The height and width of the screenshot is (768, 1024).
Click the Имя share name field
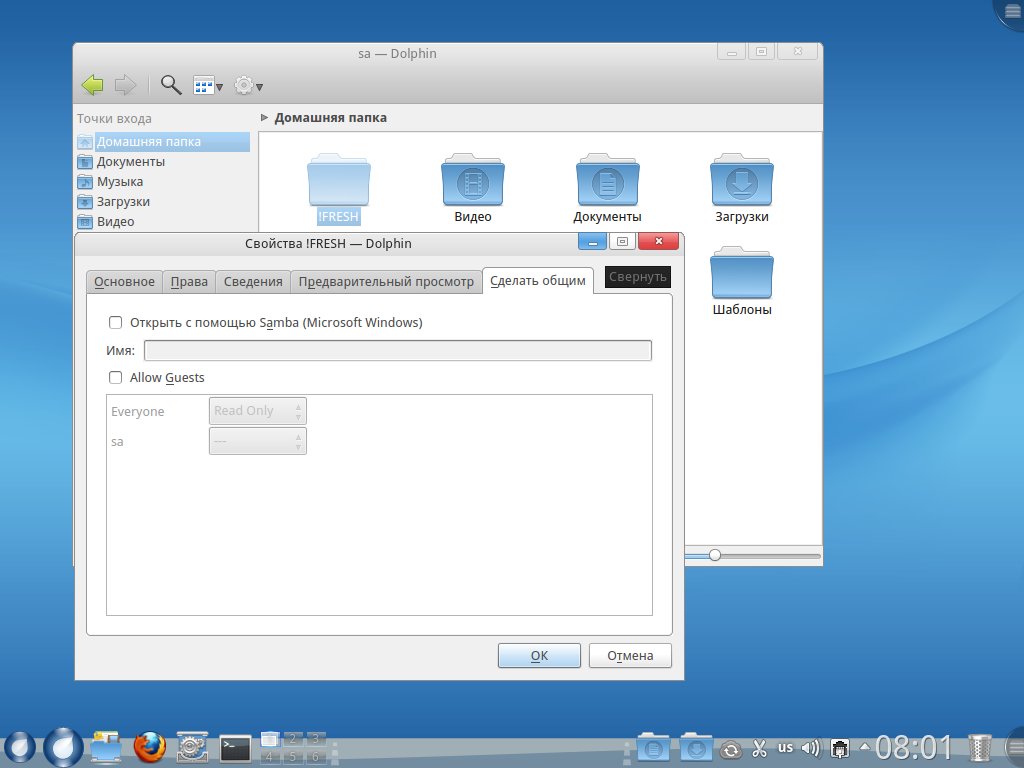397,351
